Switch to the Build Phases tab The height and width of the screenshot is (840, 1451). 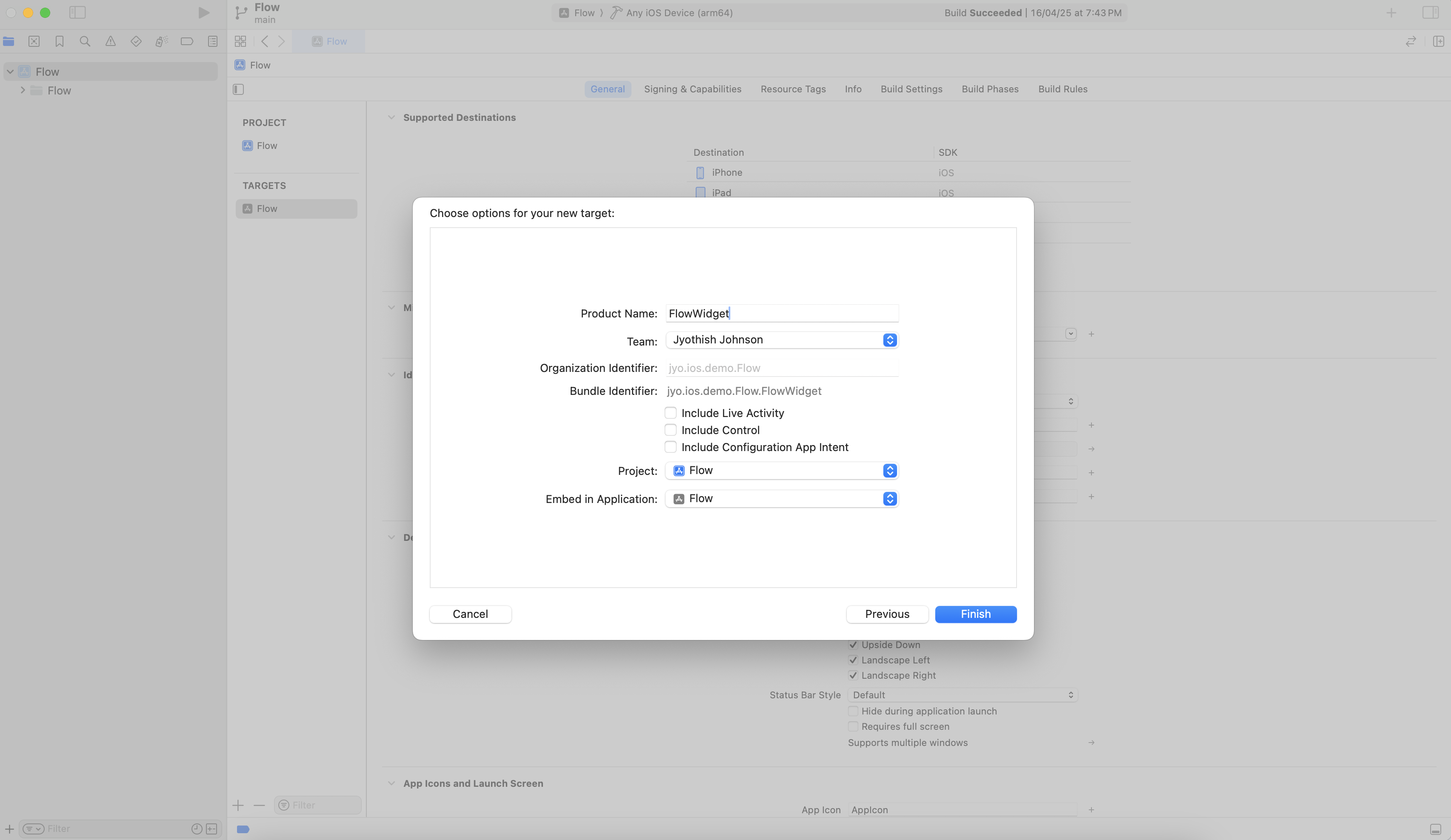click(990, 89)
